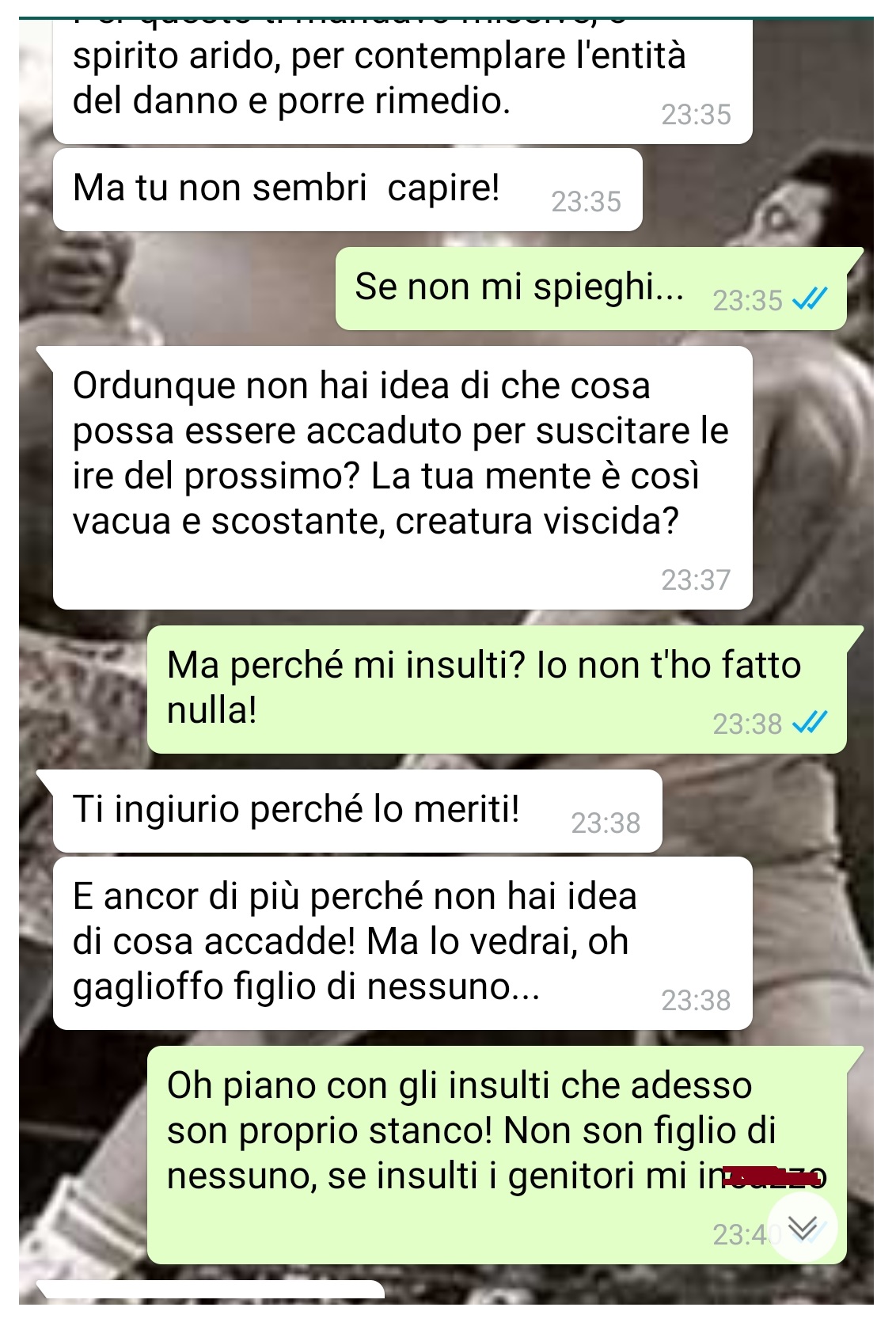Select the message 'Ma tu non sembri capire!'
The width and height of the screenshot is (896, 1330).
click(x=347, y=190)
